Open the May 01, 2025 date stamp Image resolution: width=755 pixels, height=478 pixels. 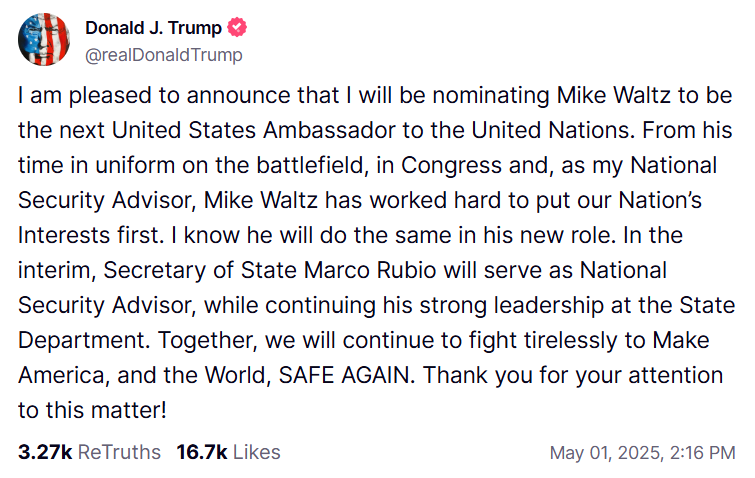tap(603, 453)
